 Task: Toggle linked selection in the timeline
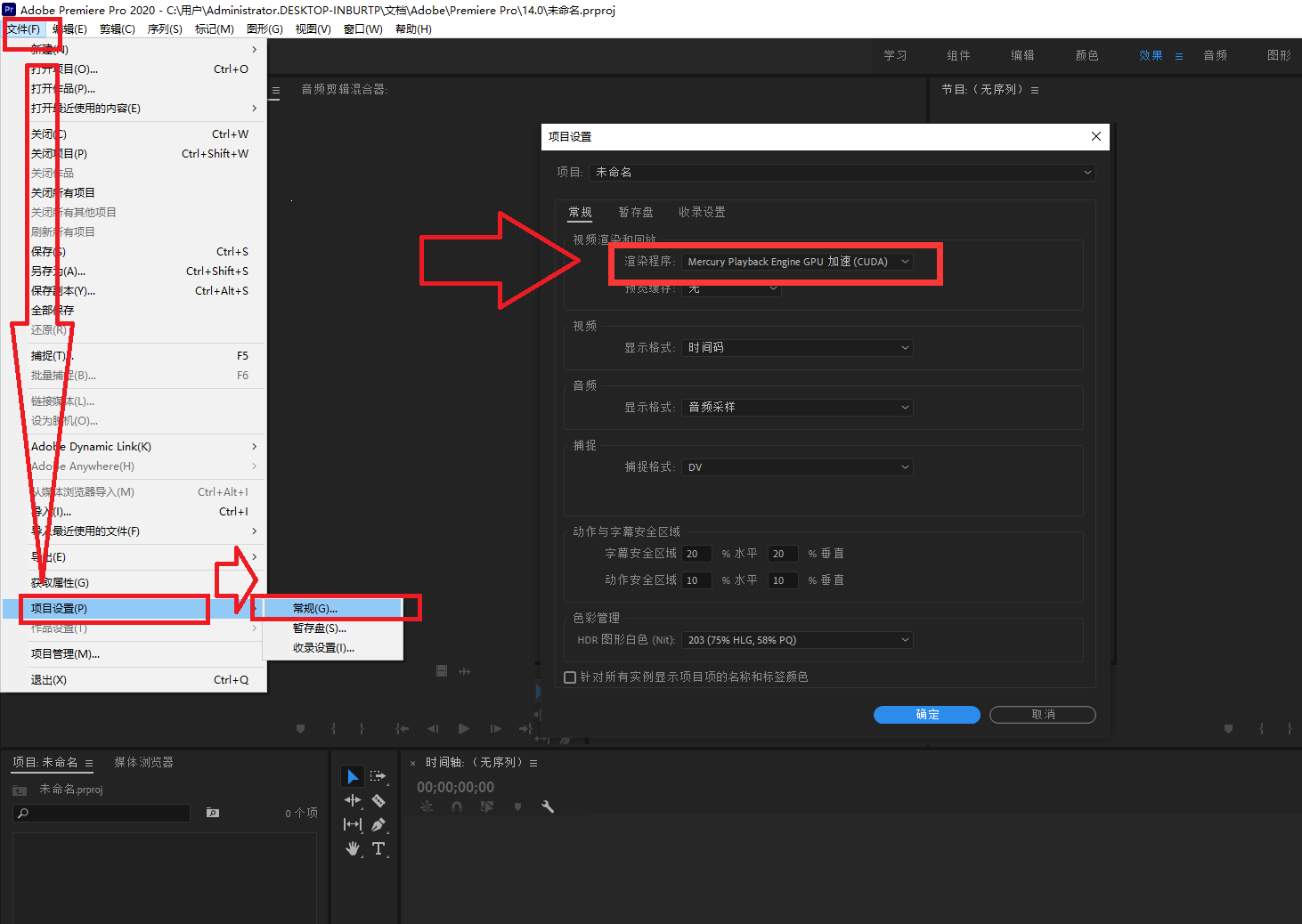(487, 806)
